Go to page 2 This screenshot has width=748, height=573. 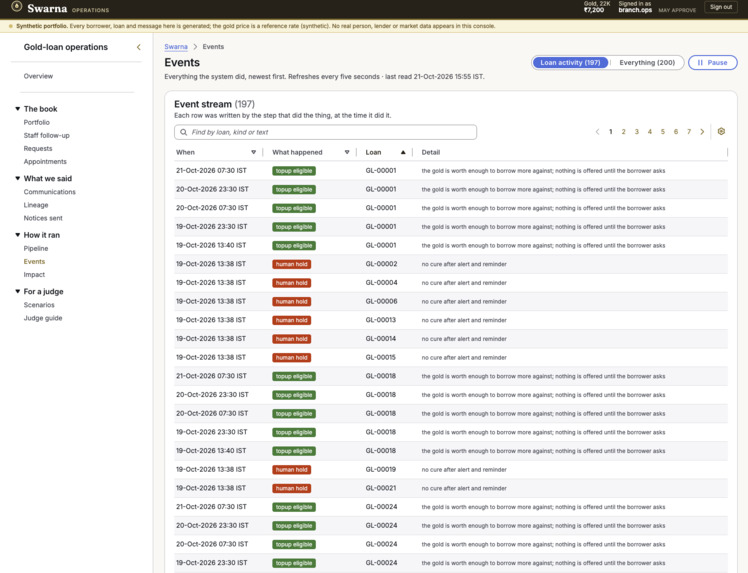point(623,132)
